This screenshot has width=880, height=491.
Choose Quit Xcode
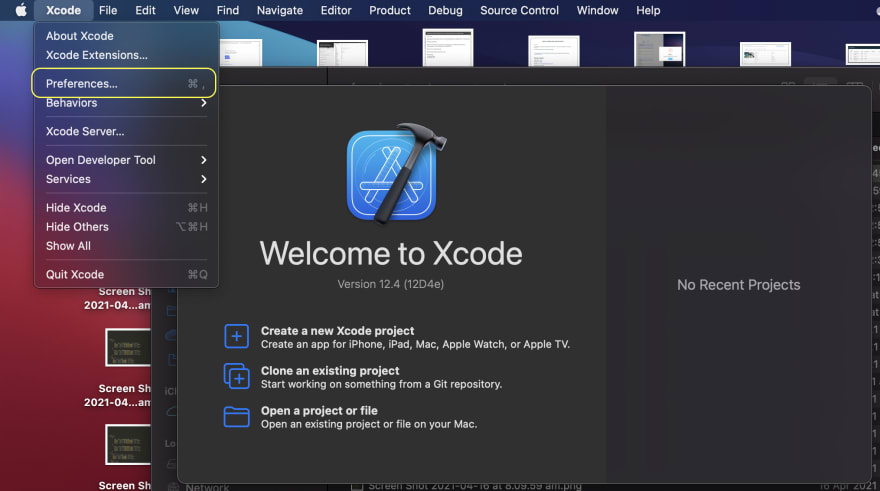click(x=126, y=274)
